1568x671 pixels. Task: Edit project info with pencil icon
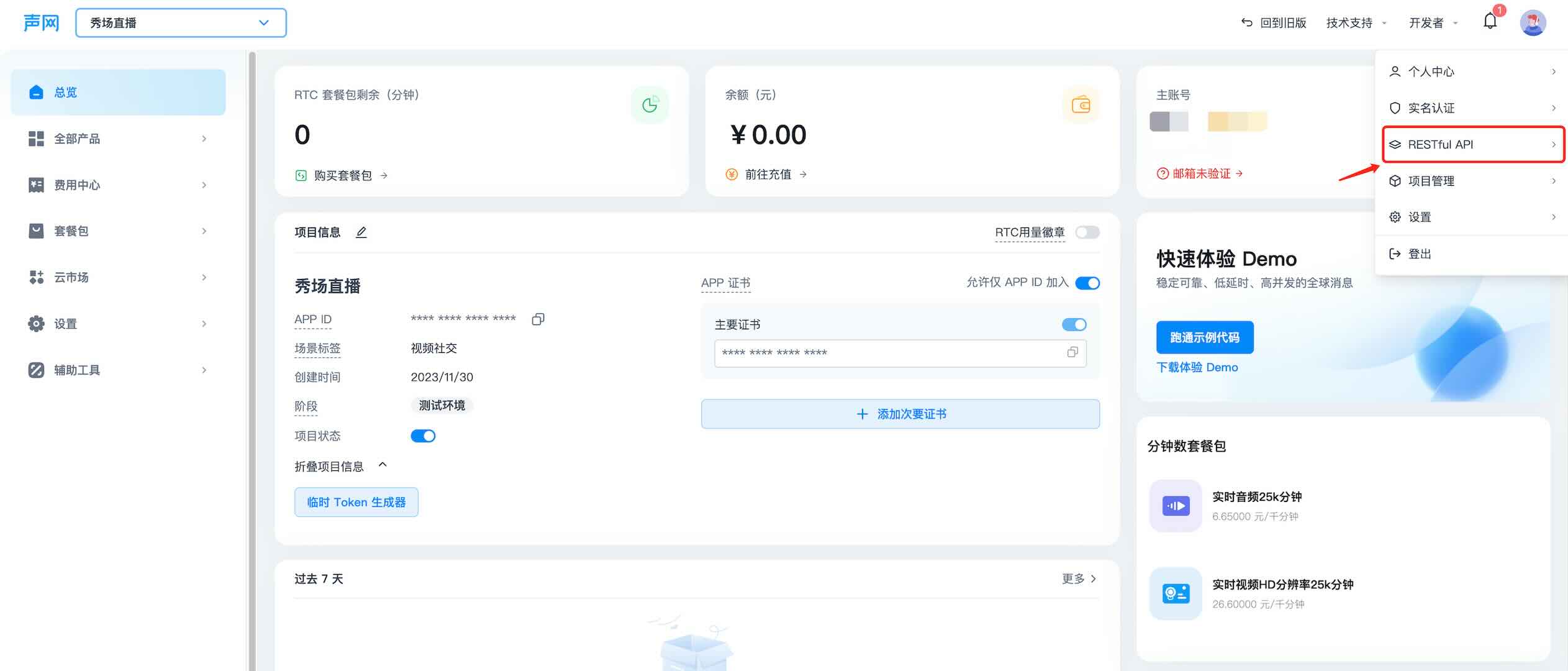tap(361, 232)
